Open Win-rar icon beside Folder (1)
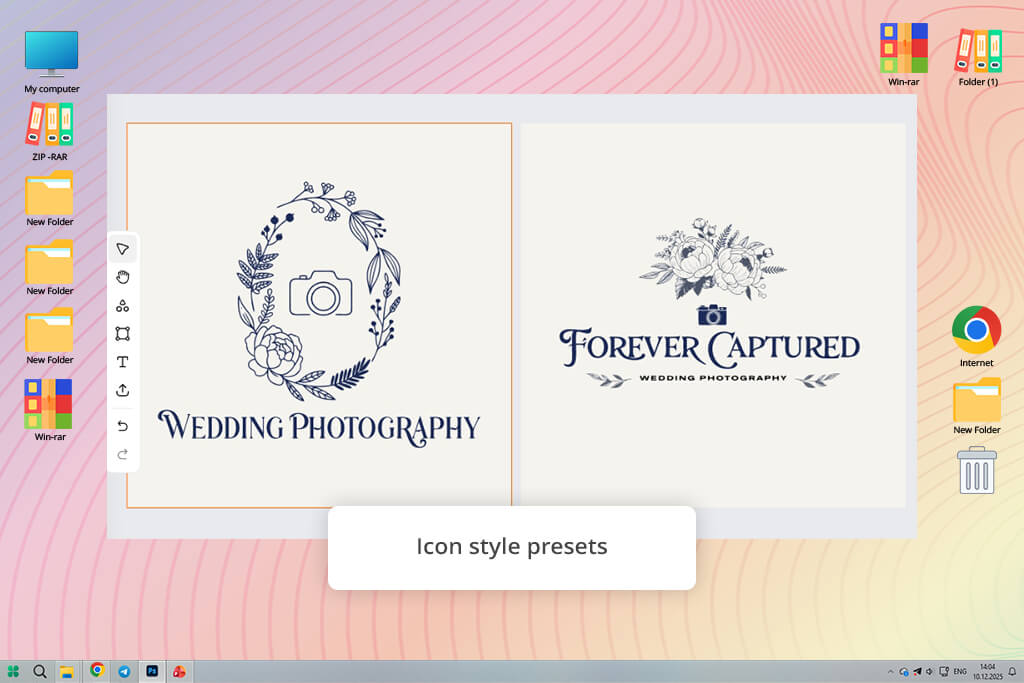 click(x=904, y=55)
